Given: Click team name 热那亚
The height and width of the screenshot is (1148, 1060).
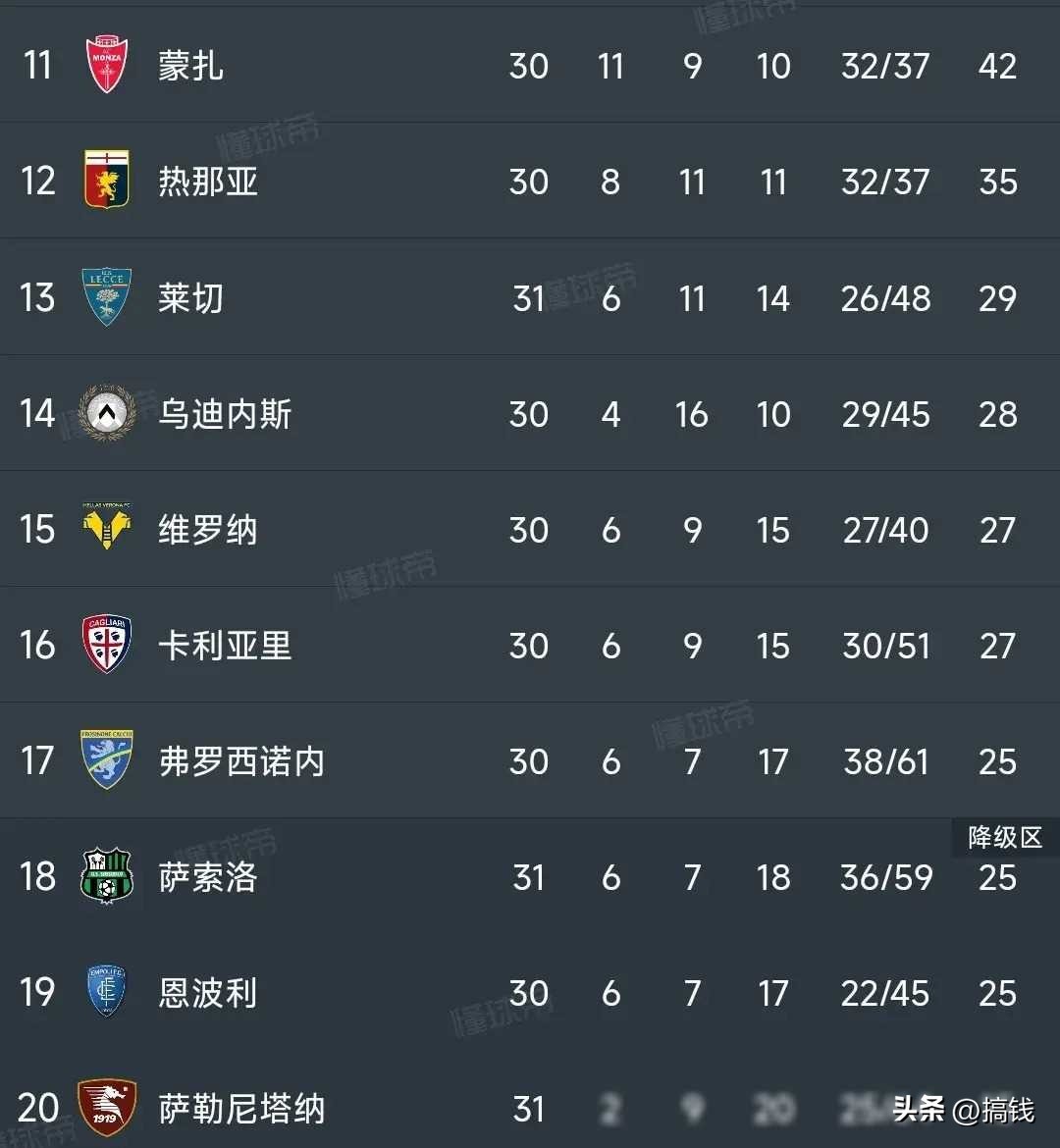Looking at the screenshot, I should pos(208,182).
